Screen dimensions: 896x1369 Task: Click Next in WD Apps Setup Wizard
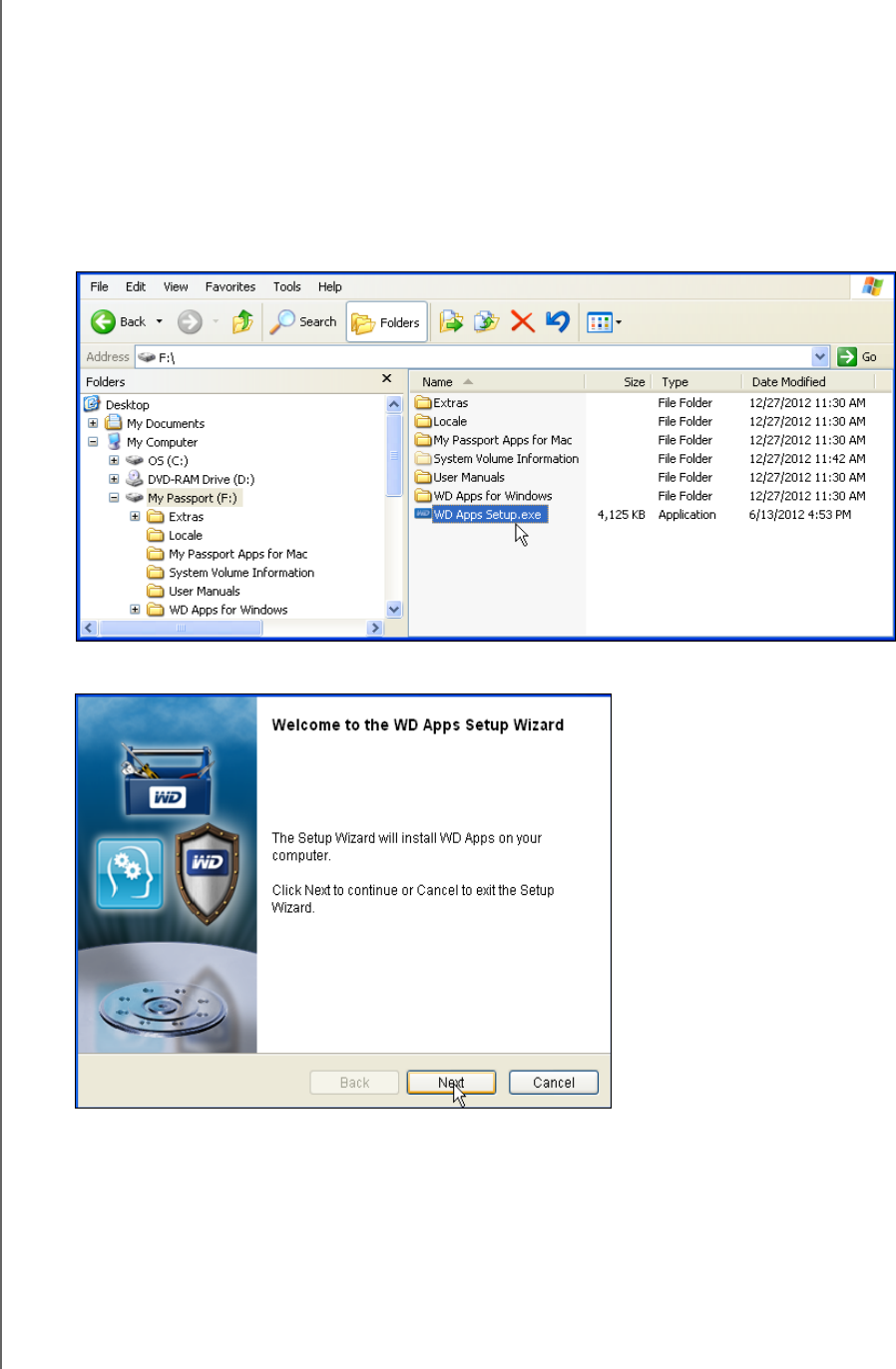click(451, 1083)
